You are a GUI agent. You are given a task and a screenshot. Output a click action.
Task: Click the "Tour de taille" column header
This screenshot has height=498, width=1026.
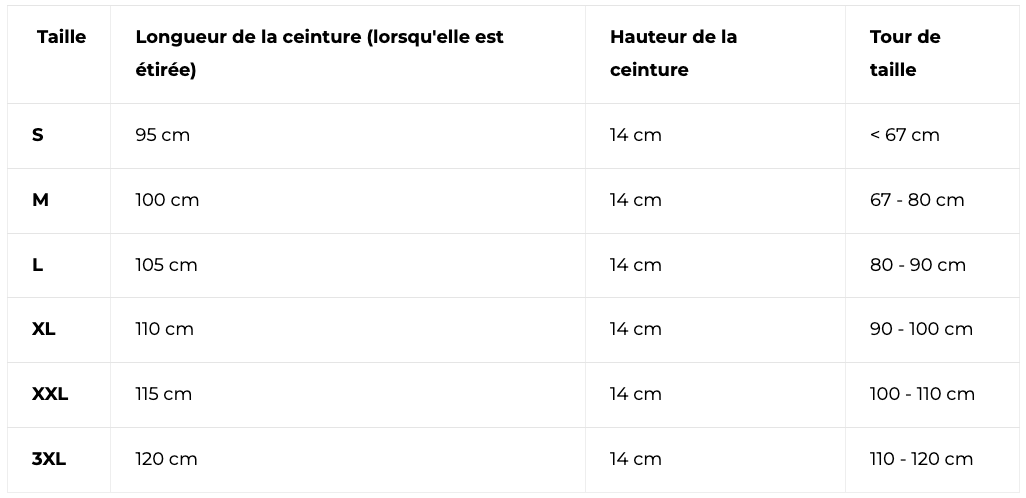904,53
